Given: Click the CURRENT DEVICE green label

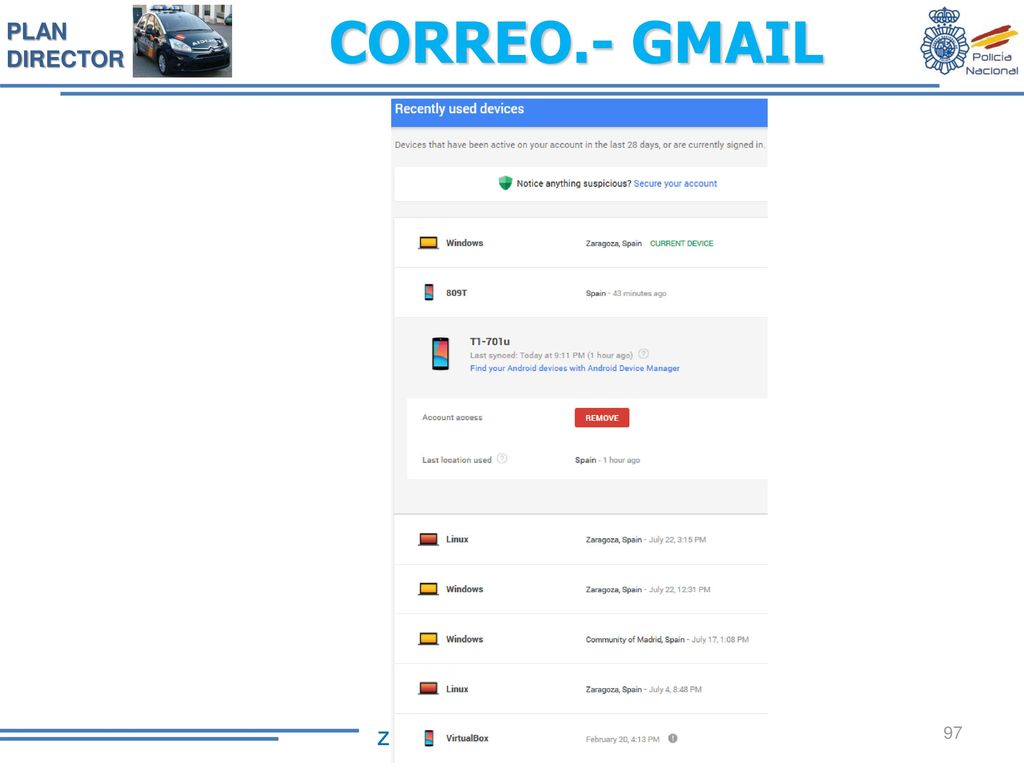Looking at the screenshot, I should click(681, 243).
